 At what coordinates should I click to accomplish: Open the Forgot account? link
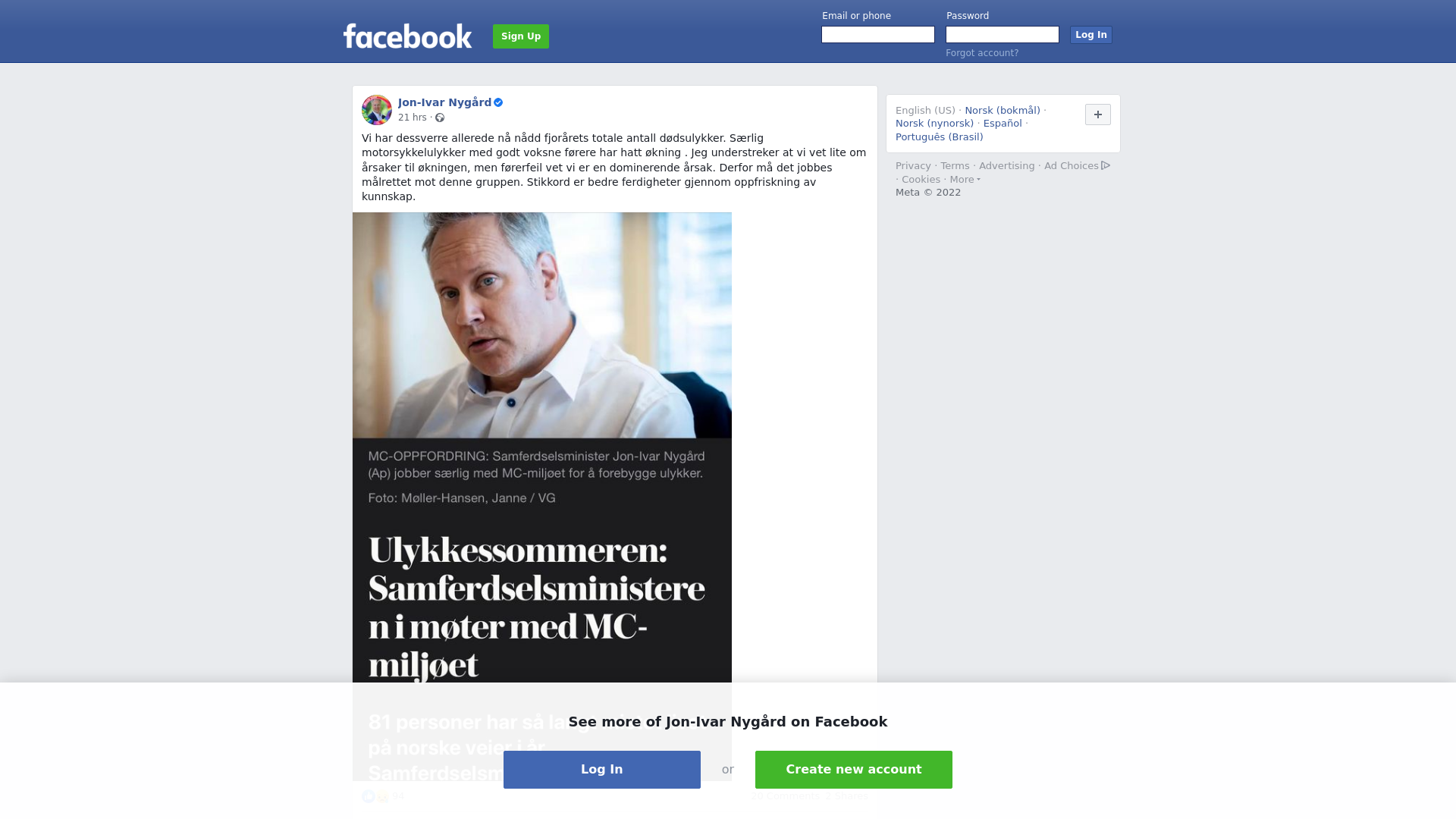(x=982, y=53)
